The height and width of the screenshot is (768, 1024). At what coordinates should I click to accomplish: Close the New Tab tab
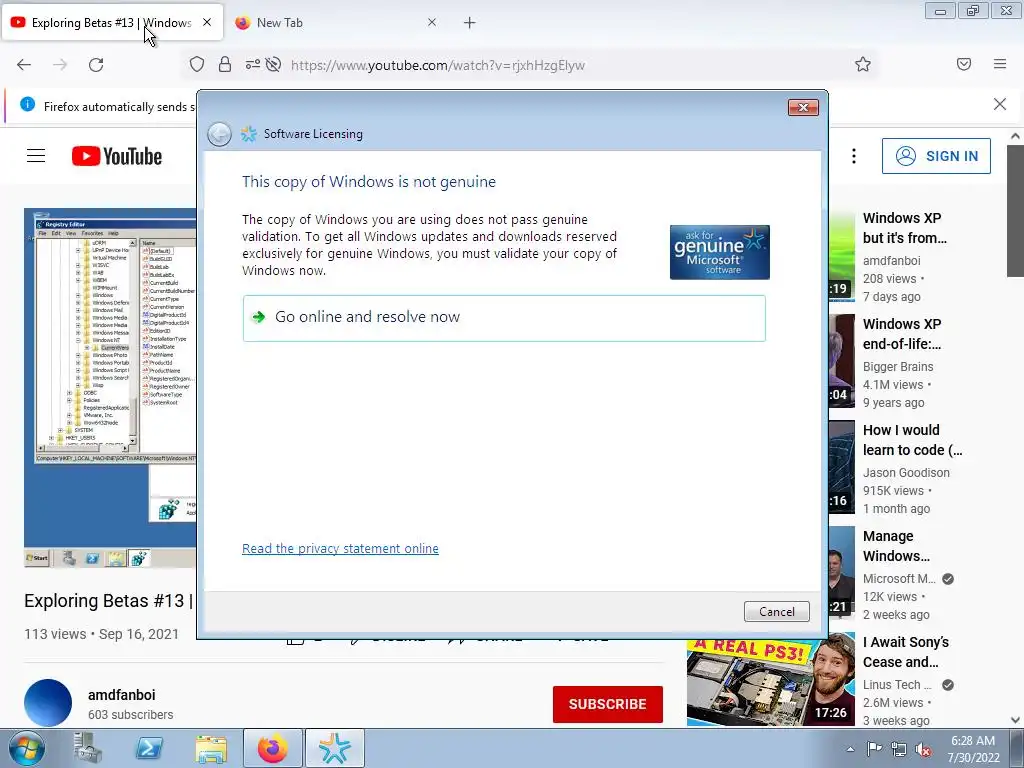[x=432, y=22]
